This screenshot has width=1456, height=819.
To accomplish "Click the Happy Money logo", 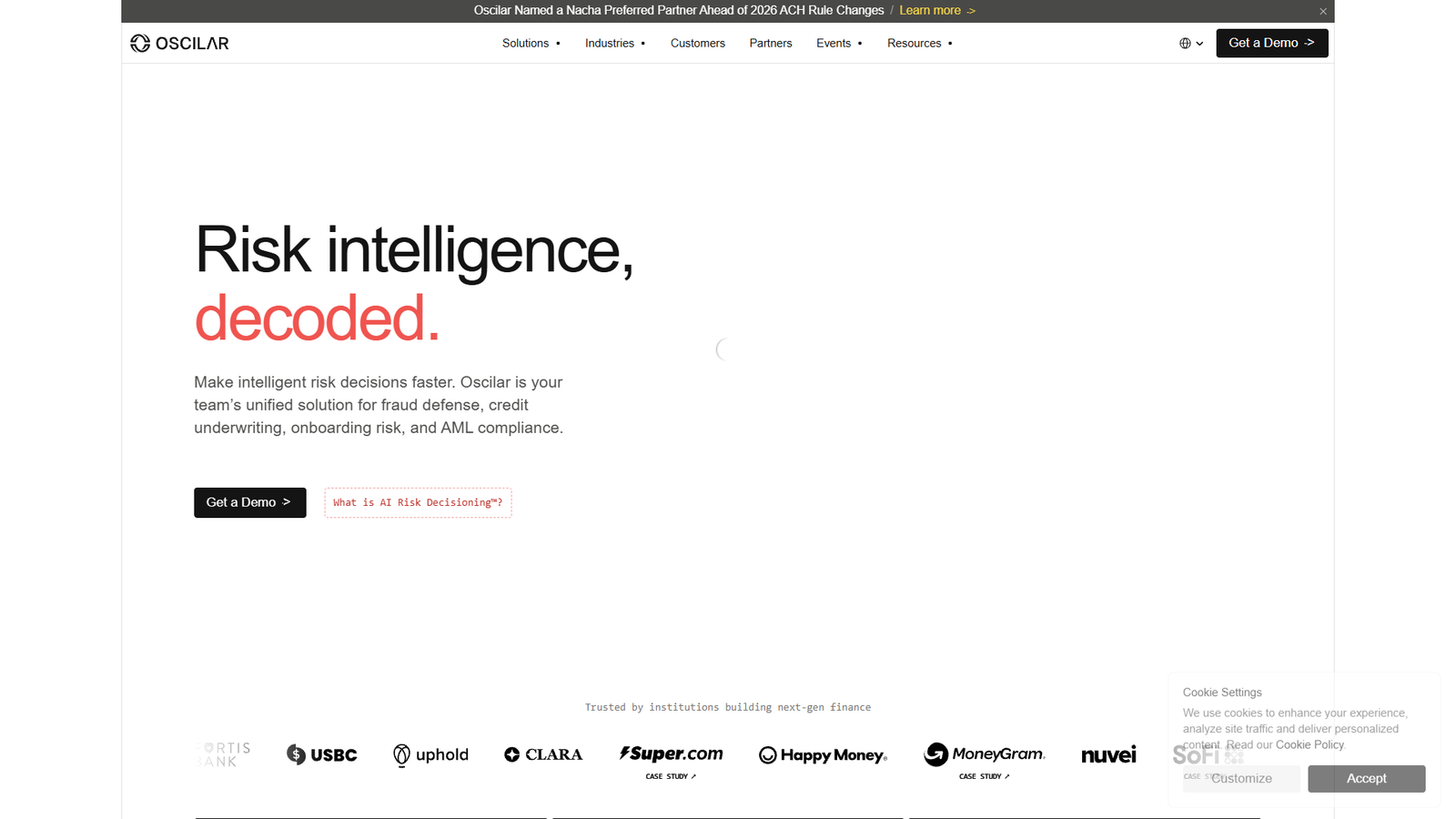I will click(823, 755).
